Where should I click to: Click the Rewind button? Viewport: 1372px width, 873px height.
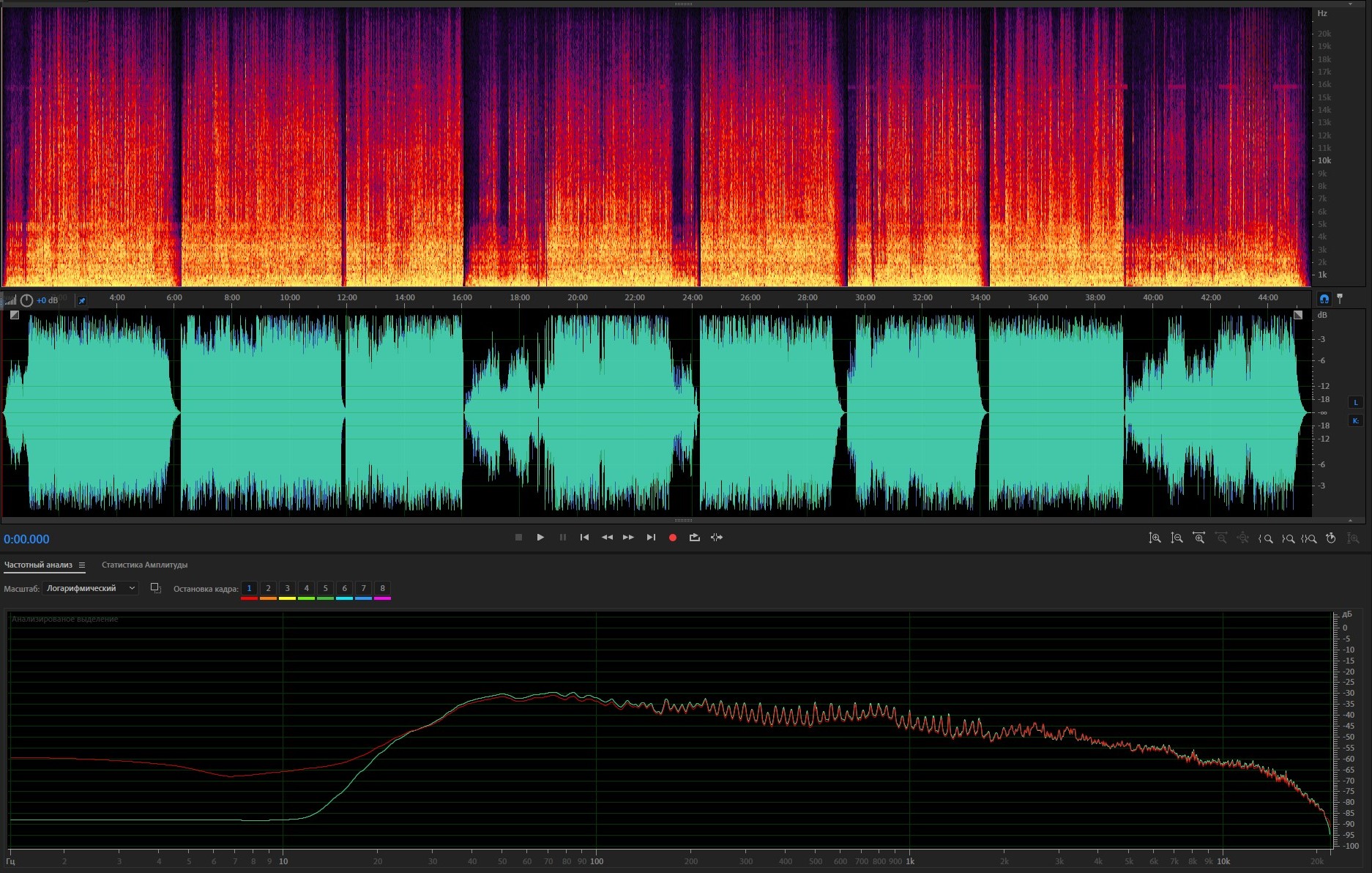pos(607,538)
